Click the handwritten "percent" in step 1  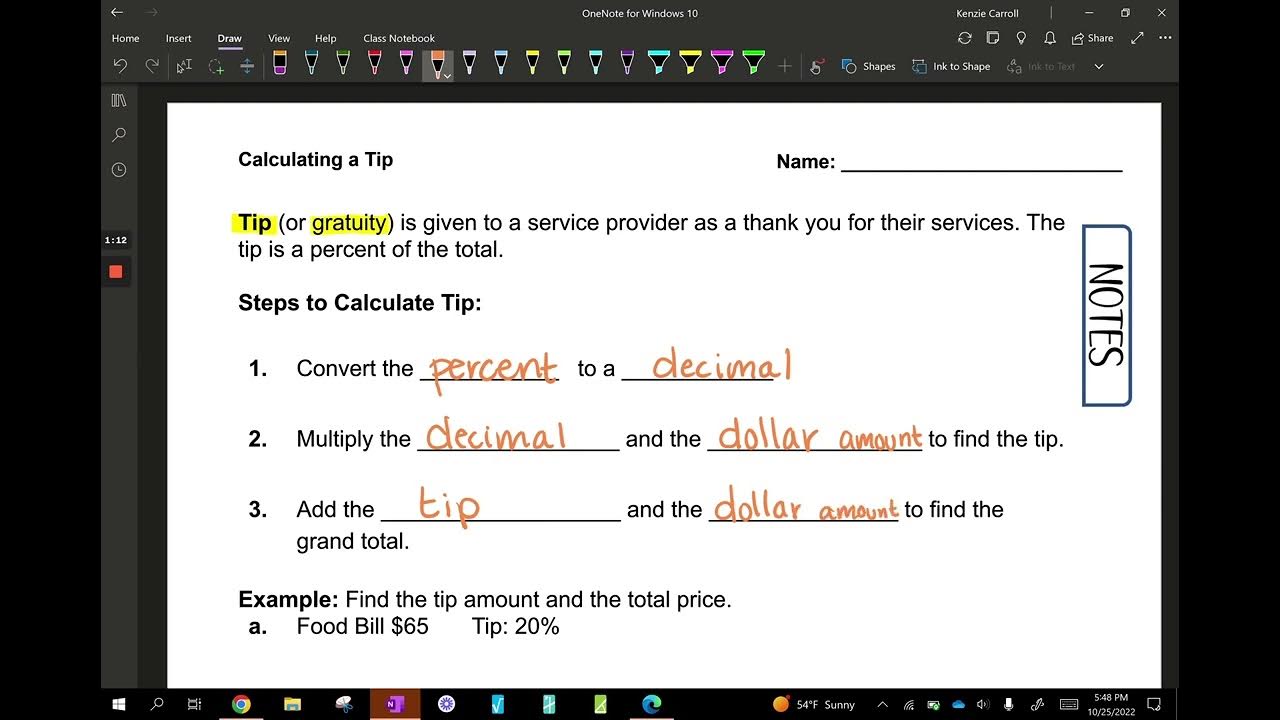point(492,370)
